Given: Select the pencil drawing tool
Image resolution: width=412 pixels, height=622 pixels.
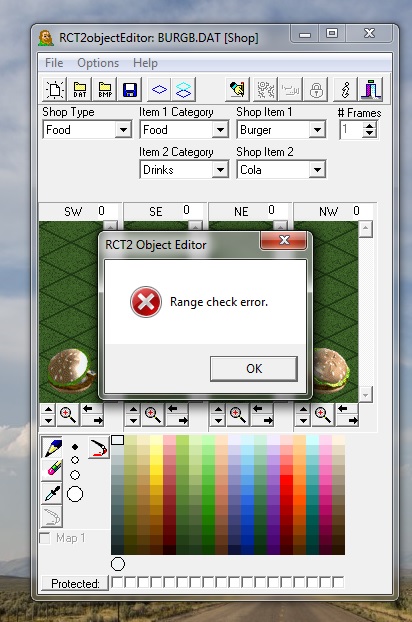Looking at the screenshot, I should point(52,447).
